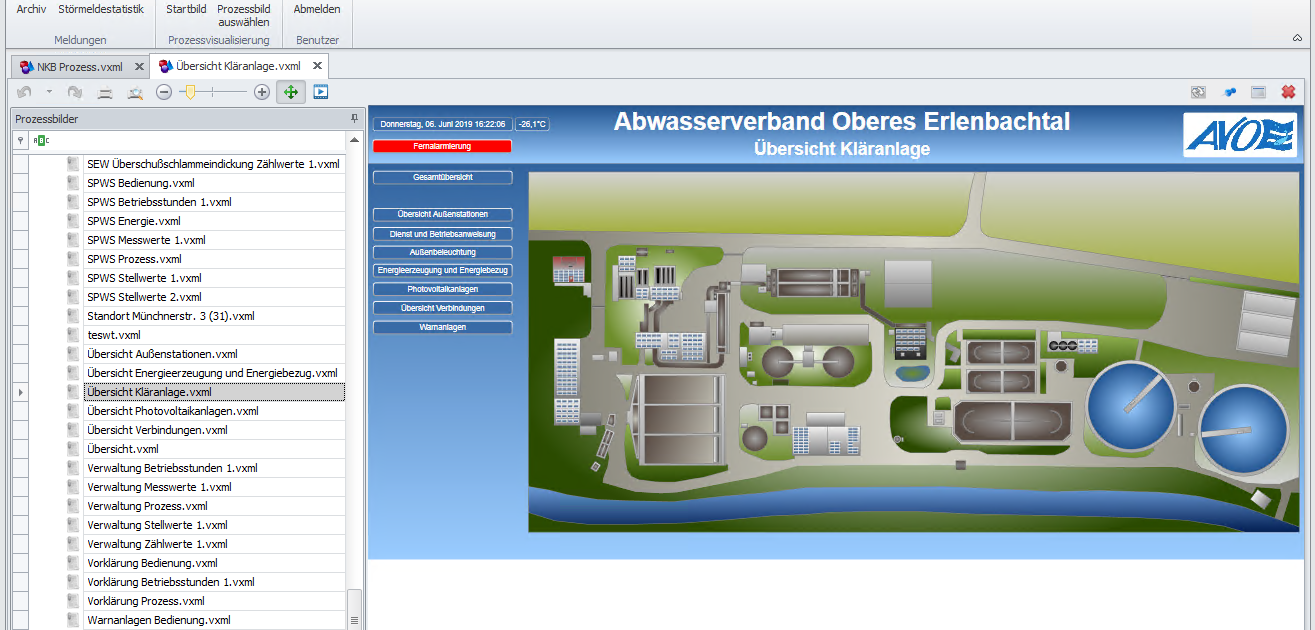Open the Photovoltaikanlagen page
The height and width of the screenshot is (630, 1315).
point(442,289)
